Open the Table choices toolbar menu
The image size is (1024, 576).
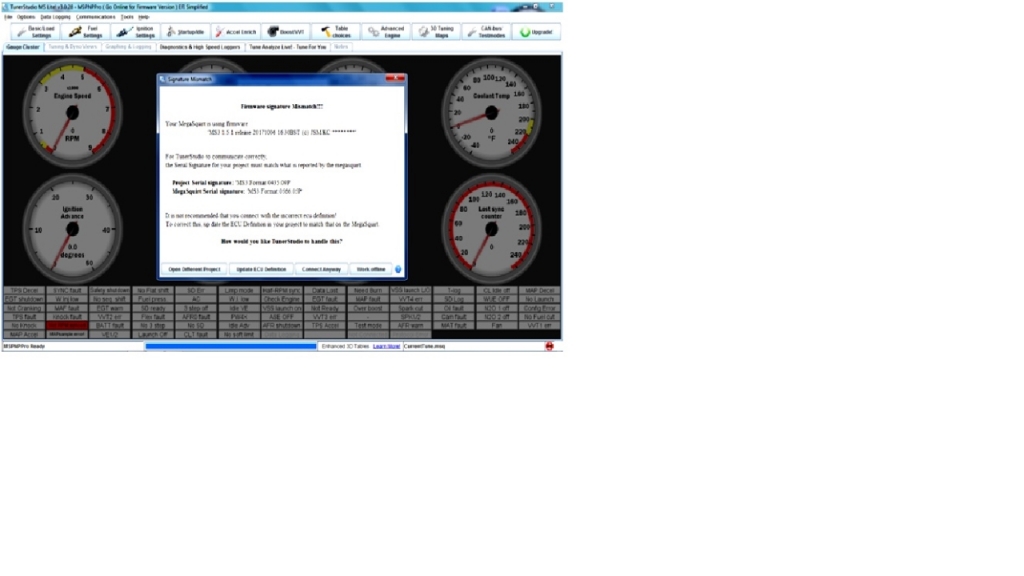tap(336, 32)
